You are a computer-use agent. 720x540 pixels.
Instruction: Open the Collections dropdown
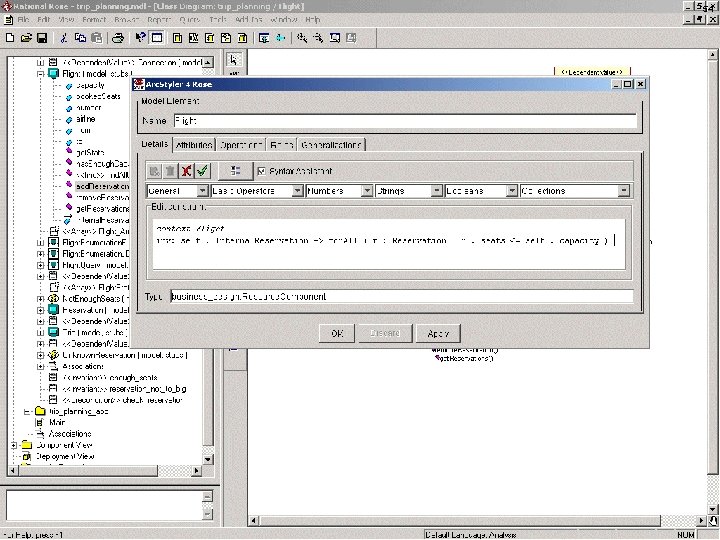[623, 191]
